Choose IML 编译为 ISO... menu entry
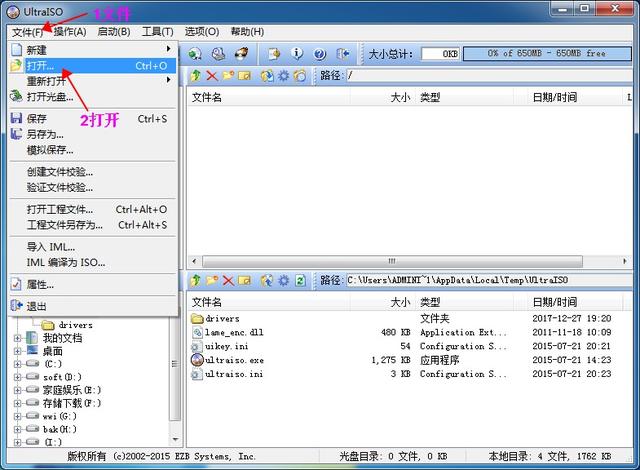Screen dimensions: 640x470 click(93, 262)
